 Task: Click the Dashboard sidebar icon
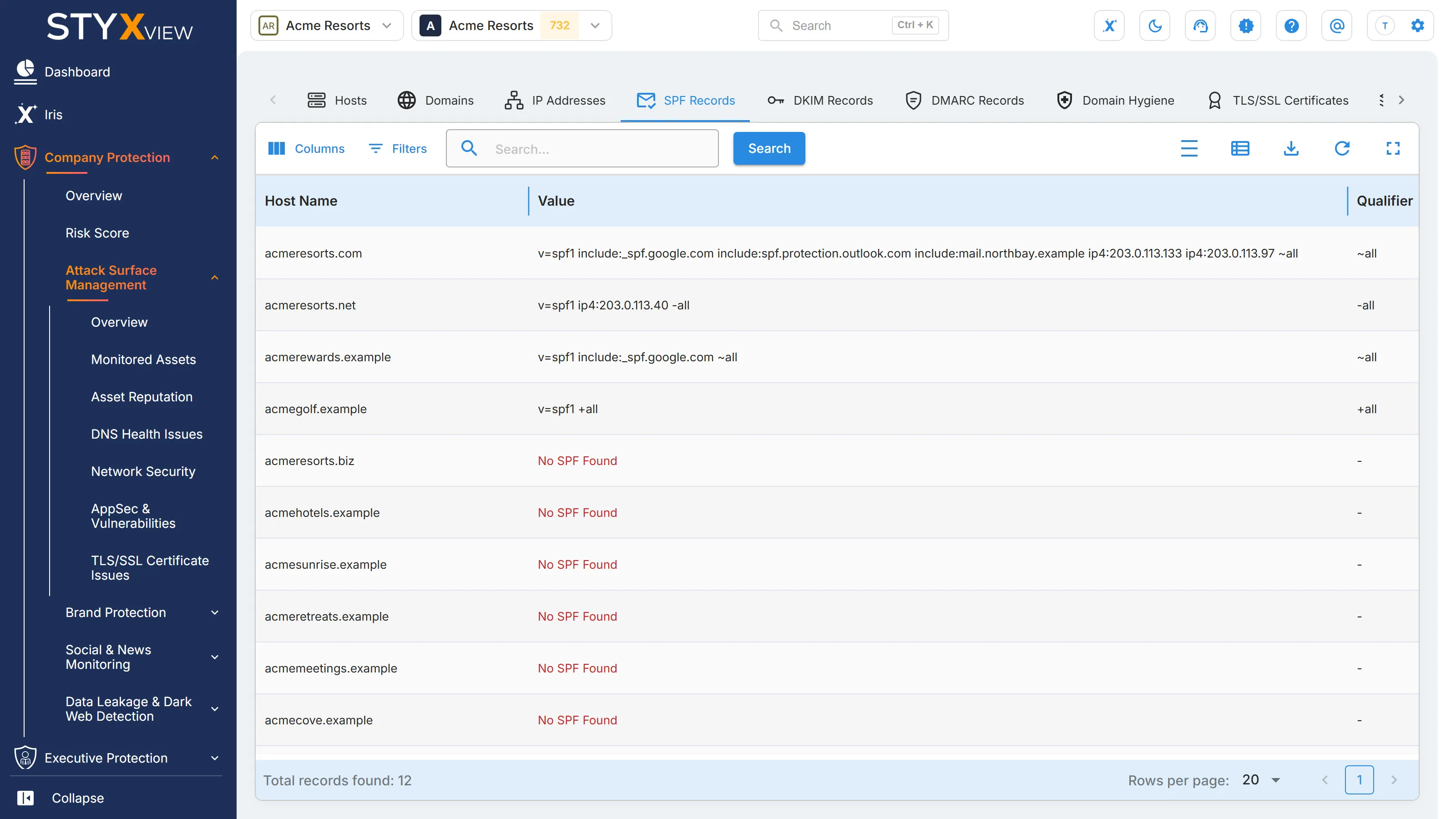(25, 72)
